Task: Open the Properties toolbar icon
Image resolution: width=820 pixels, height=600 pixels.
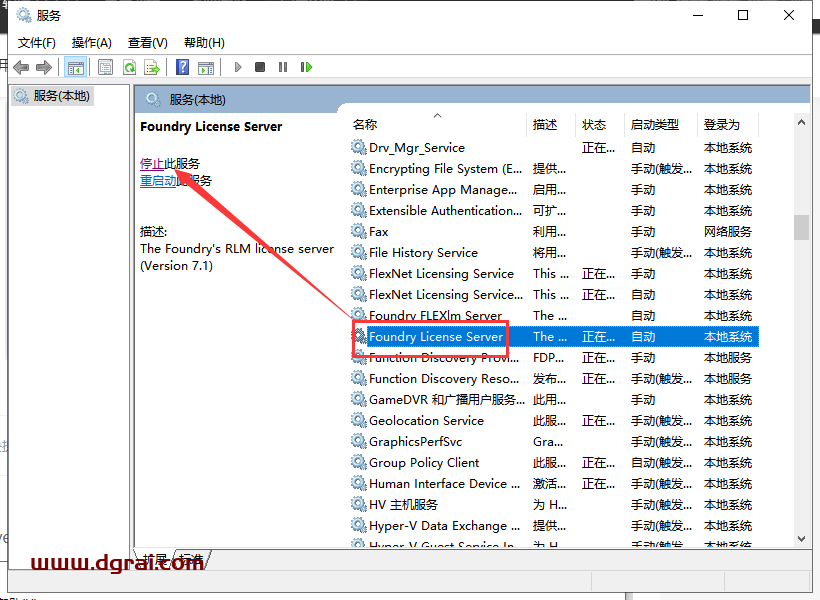Action: click(x=106, y=67)
